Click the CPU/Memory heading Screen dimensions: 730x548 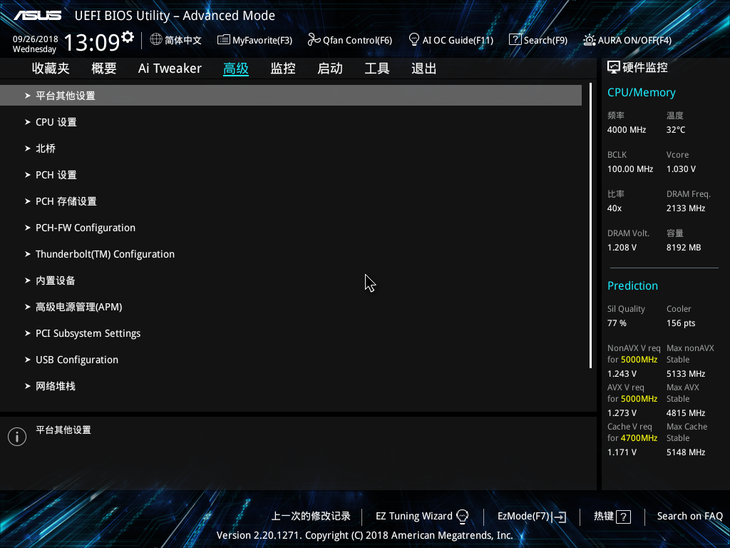click(x=641, y=93)
